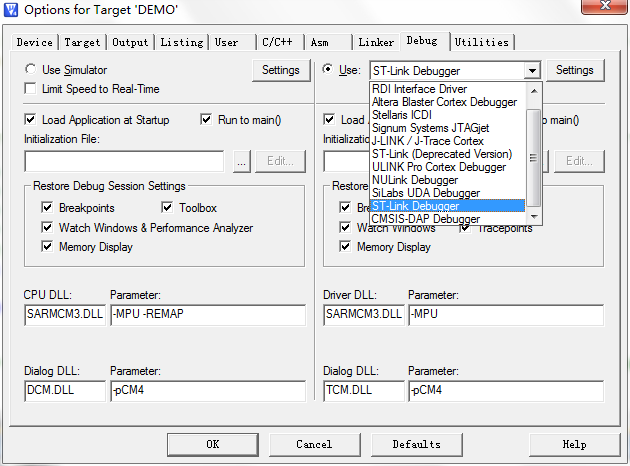
Task: Switch to the Target tab
Action: [x=82, y=42]
